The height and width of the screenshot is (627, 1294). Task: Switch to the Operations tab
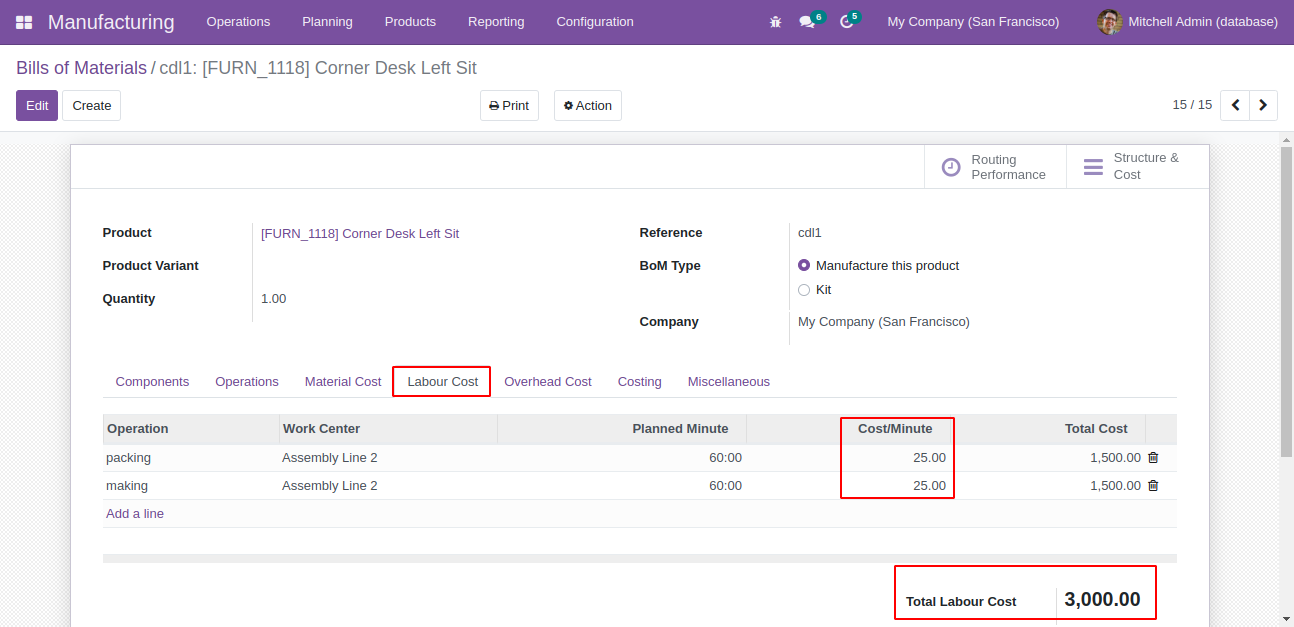tap(247, 382)
